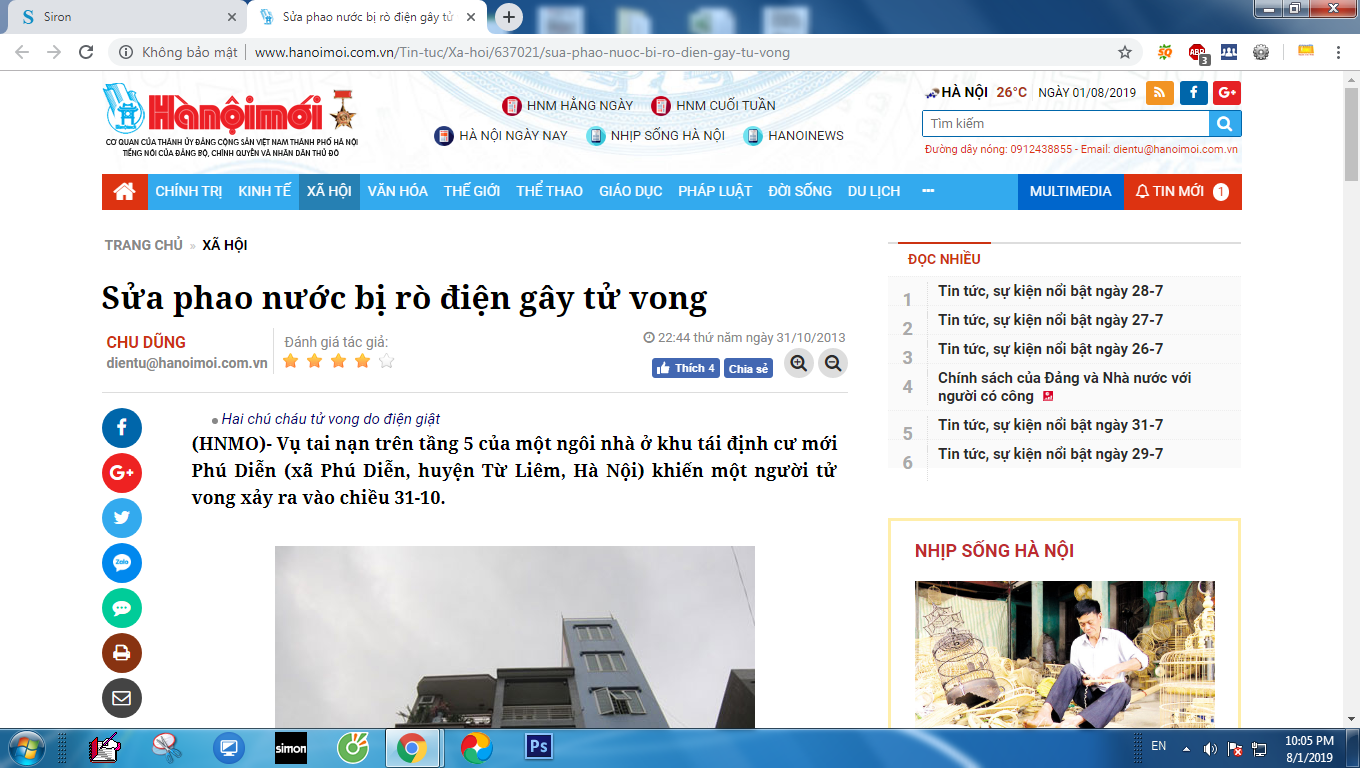
Task: Open the MULTIMEDIA section
Action: tap(1071, 191)
